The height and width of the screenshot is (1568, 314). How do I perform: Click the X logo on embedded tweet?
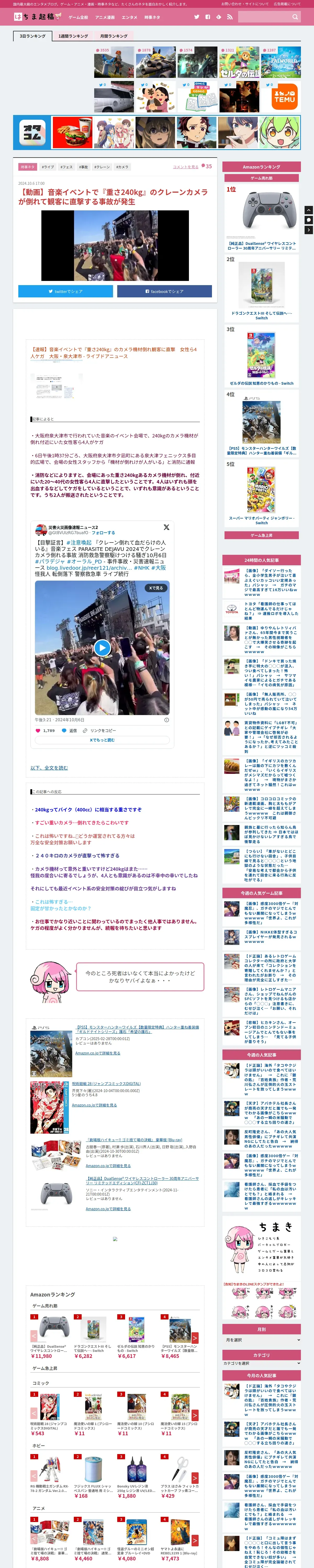(166, 527)
